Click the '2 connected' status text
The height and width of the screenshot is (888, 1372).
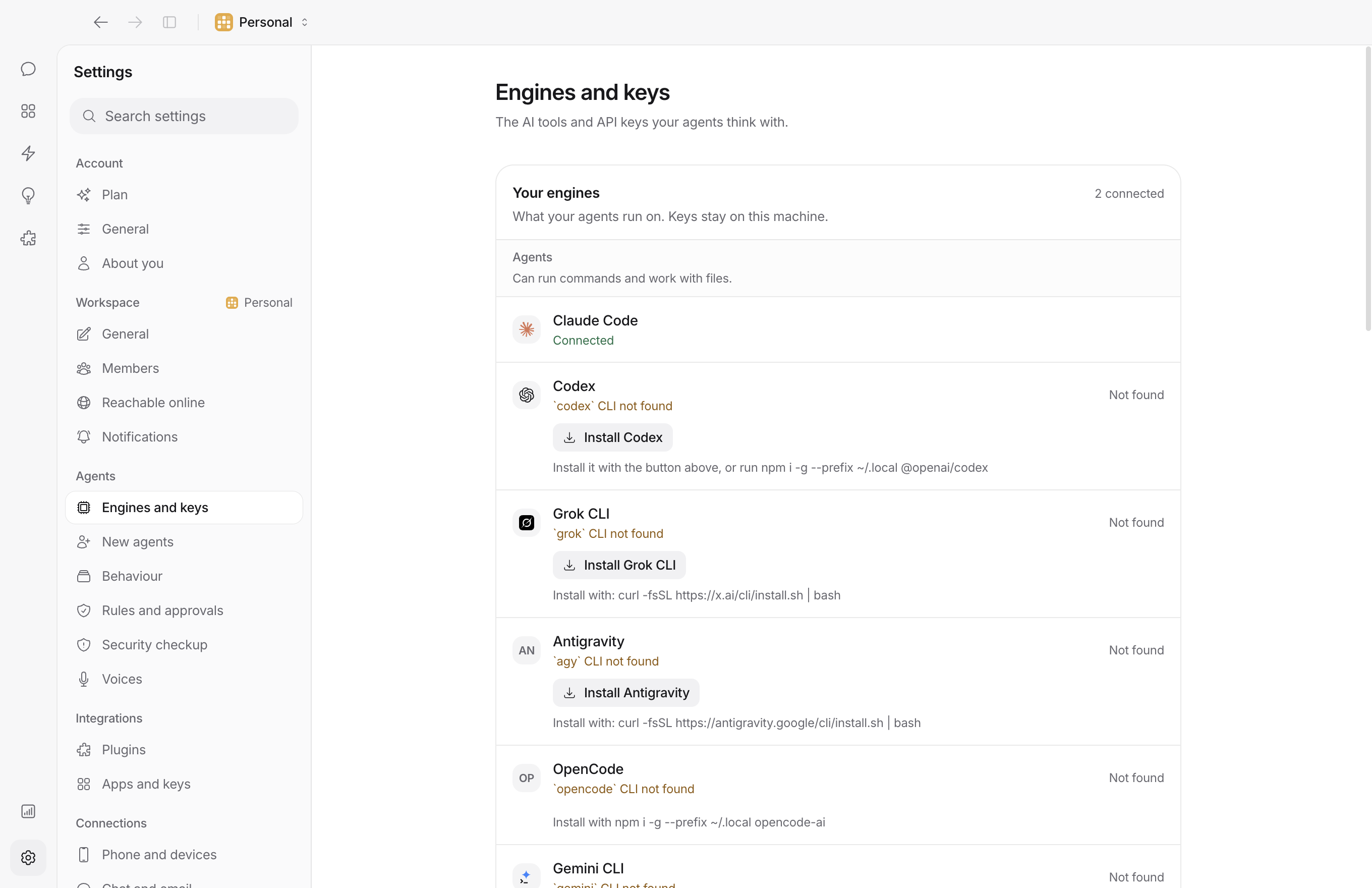[1129, 194]
